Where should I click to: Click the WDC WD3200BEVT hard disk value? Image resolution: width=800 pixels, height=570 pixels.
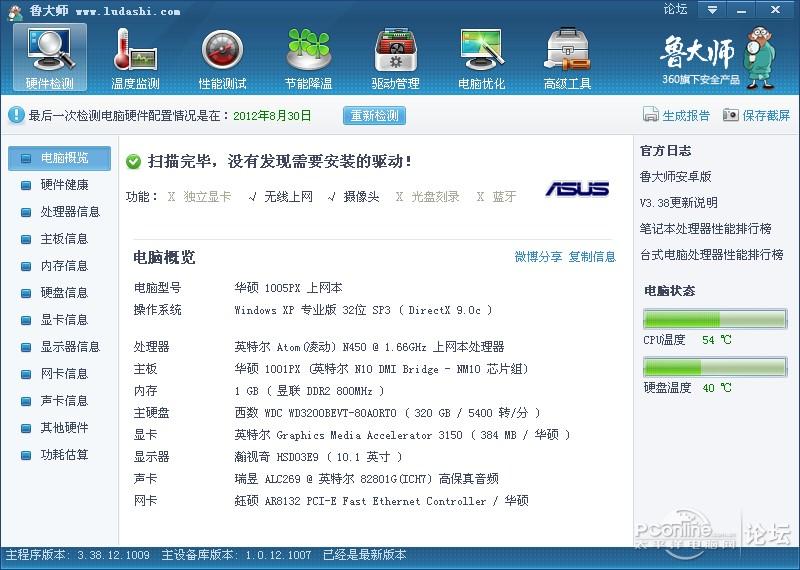[x=387, y=413]
